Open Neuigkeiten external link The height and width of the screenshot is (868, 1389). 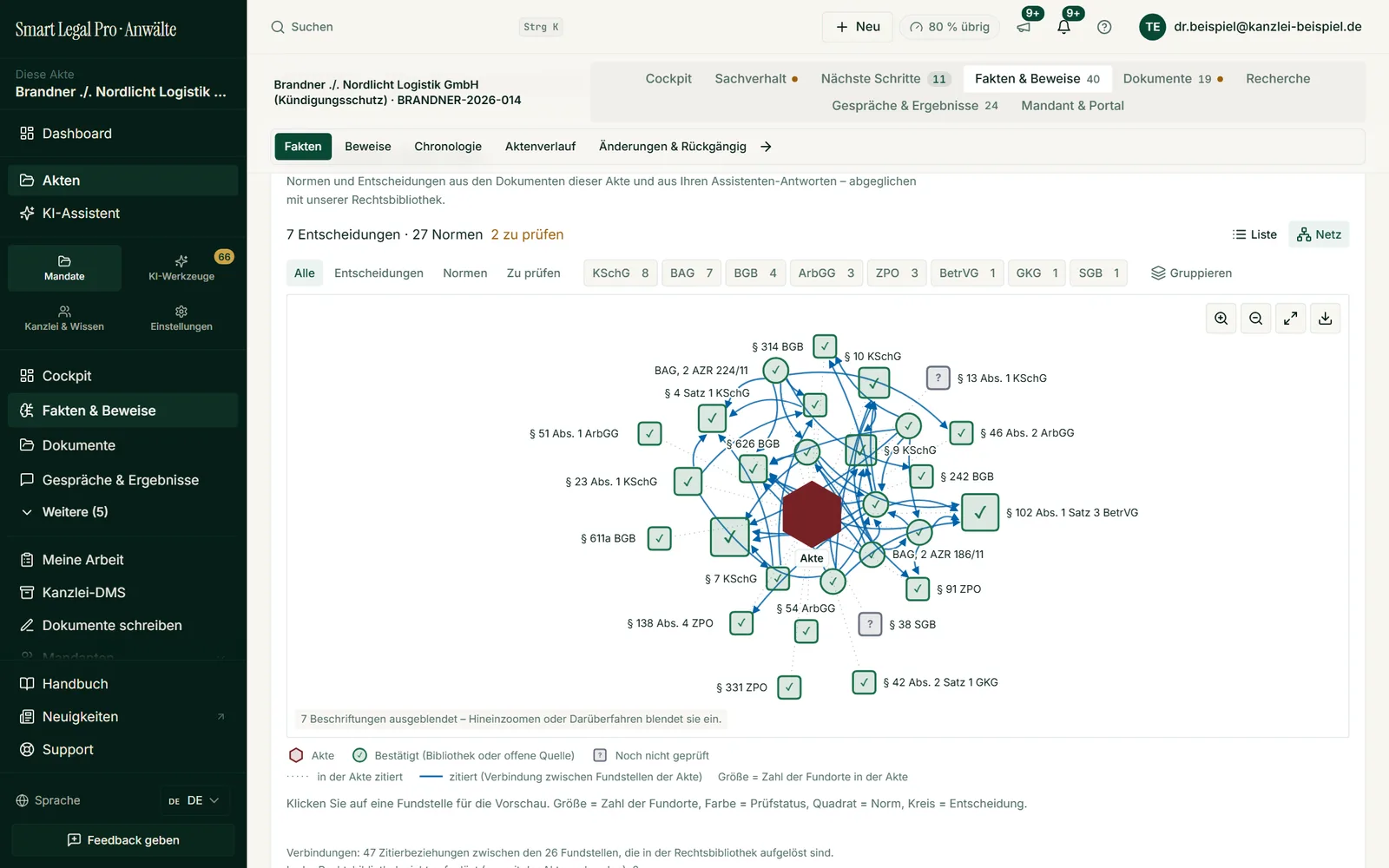pyautogui.click(x=123, y=717)
